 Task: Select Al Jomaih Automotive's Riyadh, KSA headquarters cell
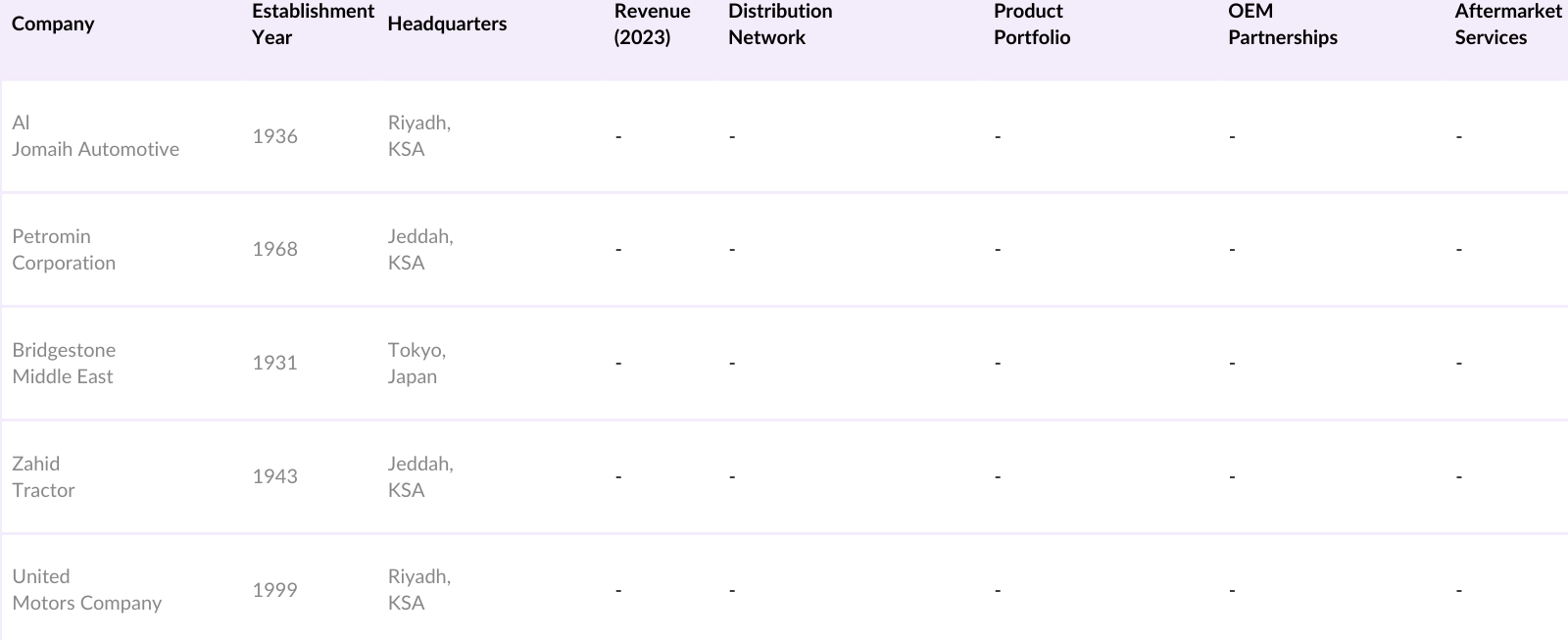click(418, 136)
